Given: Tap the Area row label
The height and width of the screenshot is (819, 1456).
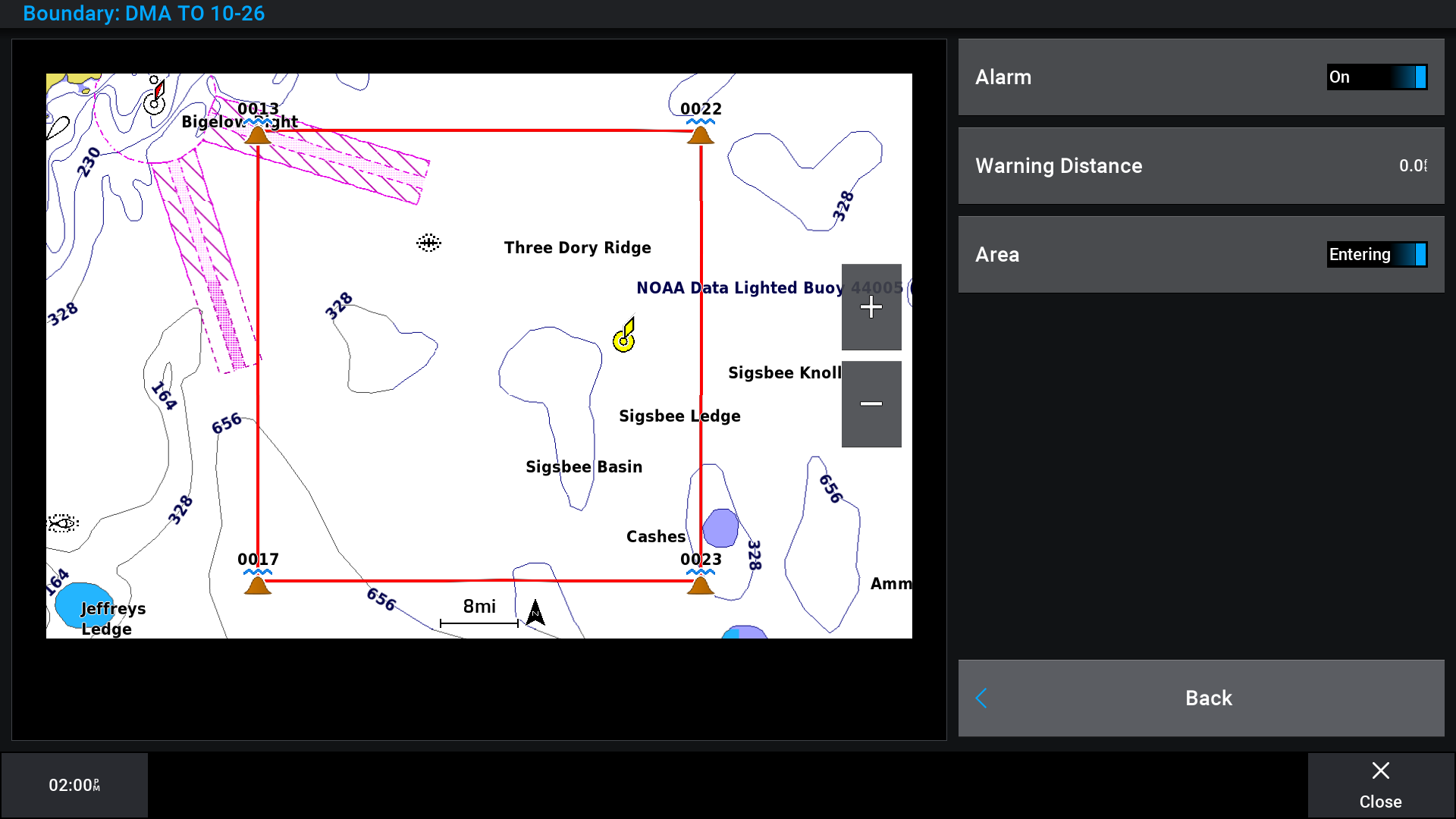Looking at the screenshot, I should click(997, 255).
